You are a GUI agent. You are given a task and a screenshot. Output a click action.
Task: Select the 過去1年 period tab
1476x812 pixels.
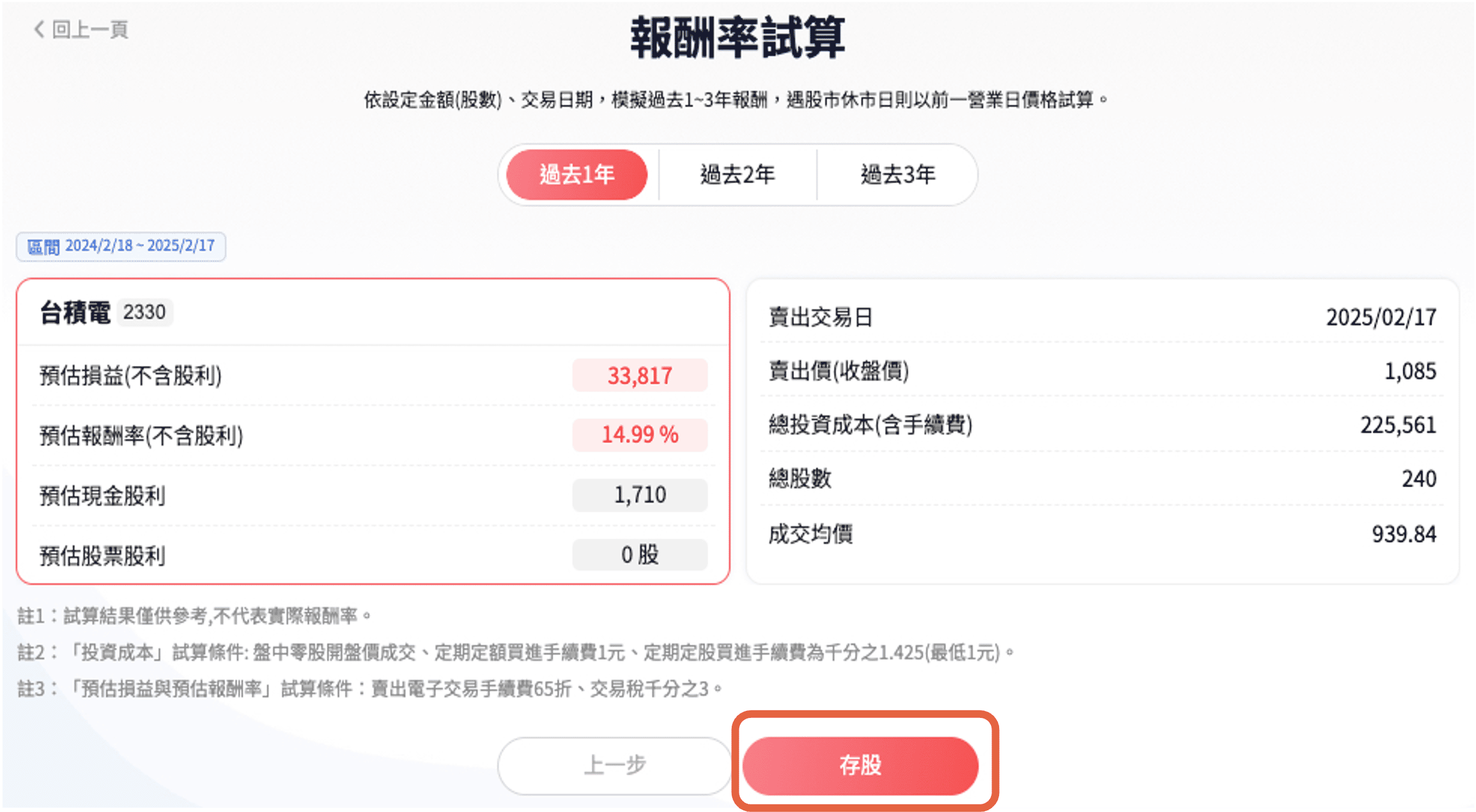577,175
